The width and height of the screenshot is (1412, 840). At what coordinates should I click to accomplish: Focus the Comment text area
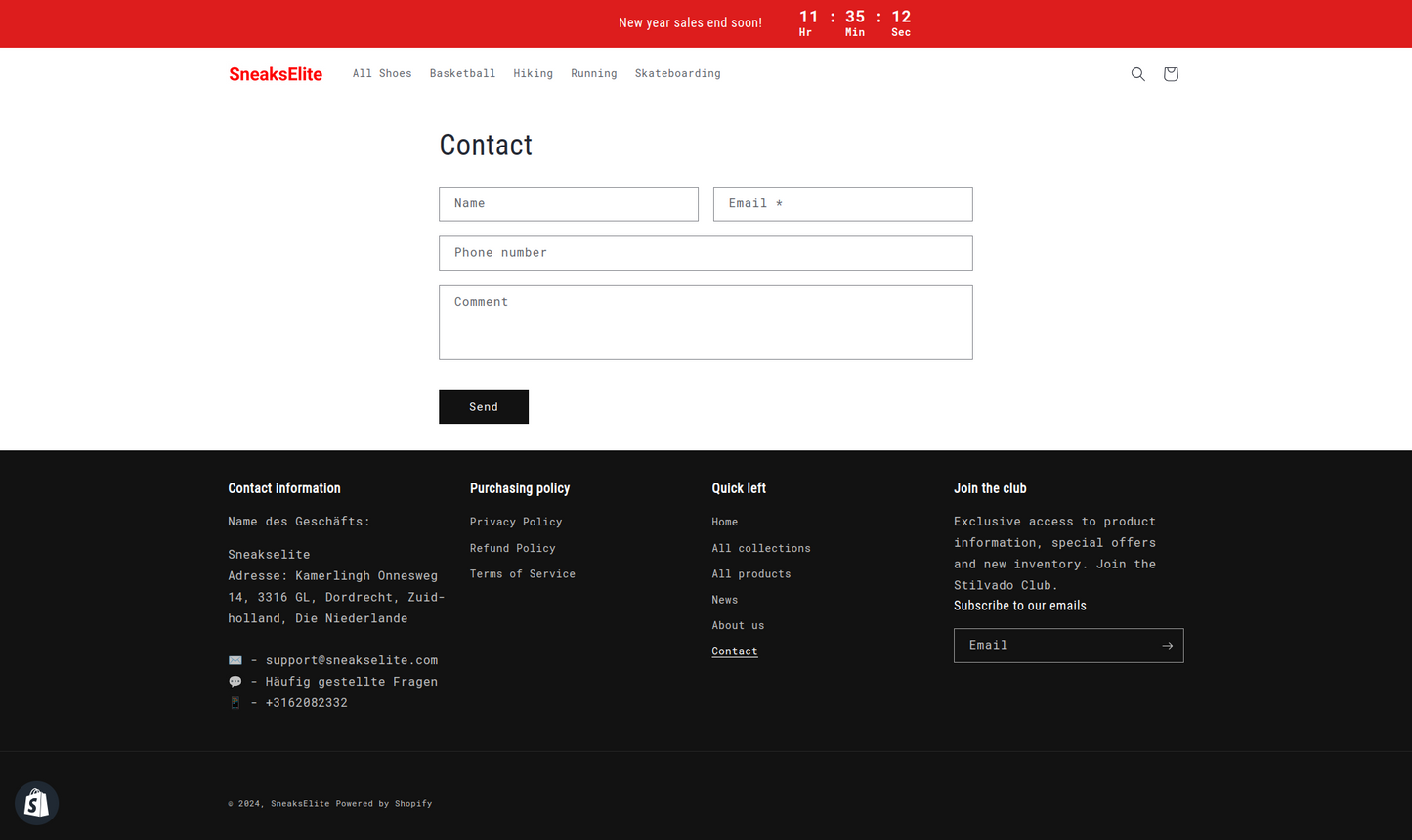tap(706, 322)
